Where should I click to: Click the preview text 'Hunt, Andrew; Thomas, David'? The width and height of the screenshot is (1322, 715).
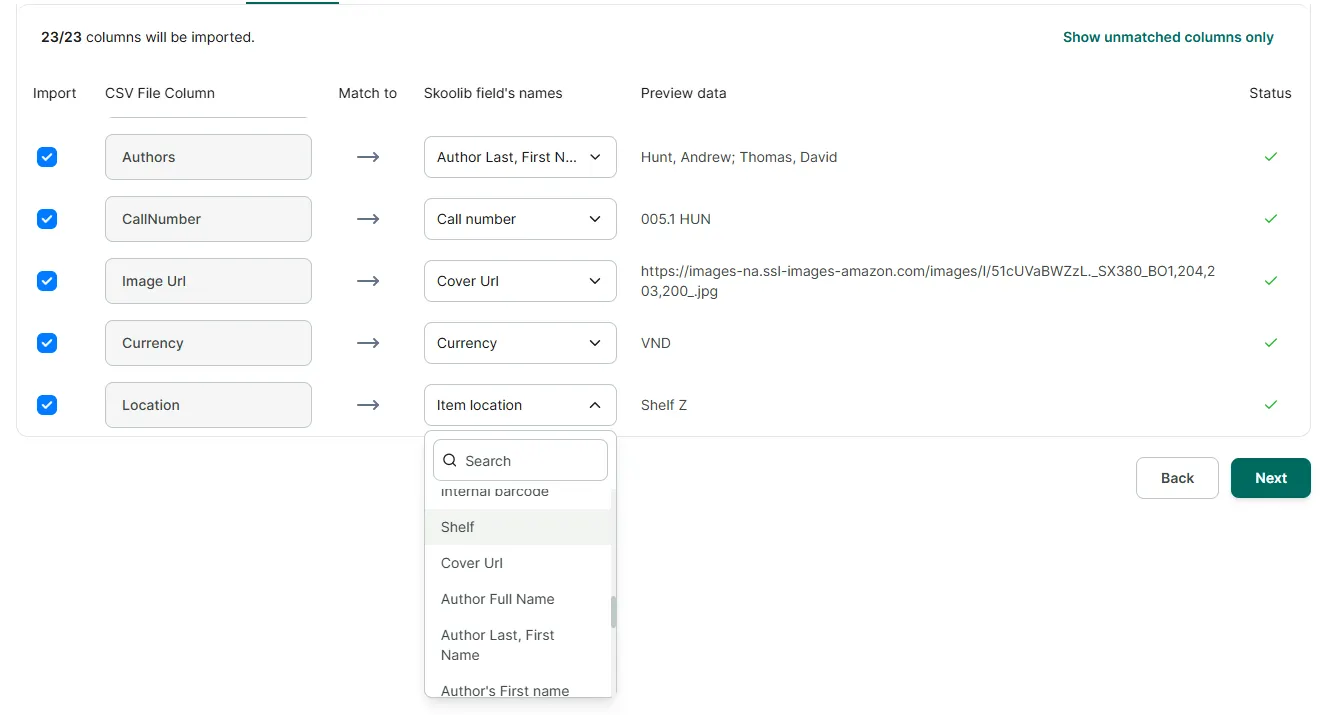(739, 157)
